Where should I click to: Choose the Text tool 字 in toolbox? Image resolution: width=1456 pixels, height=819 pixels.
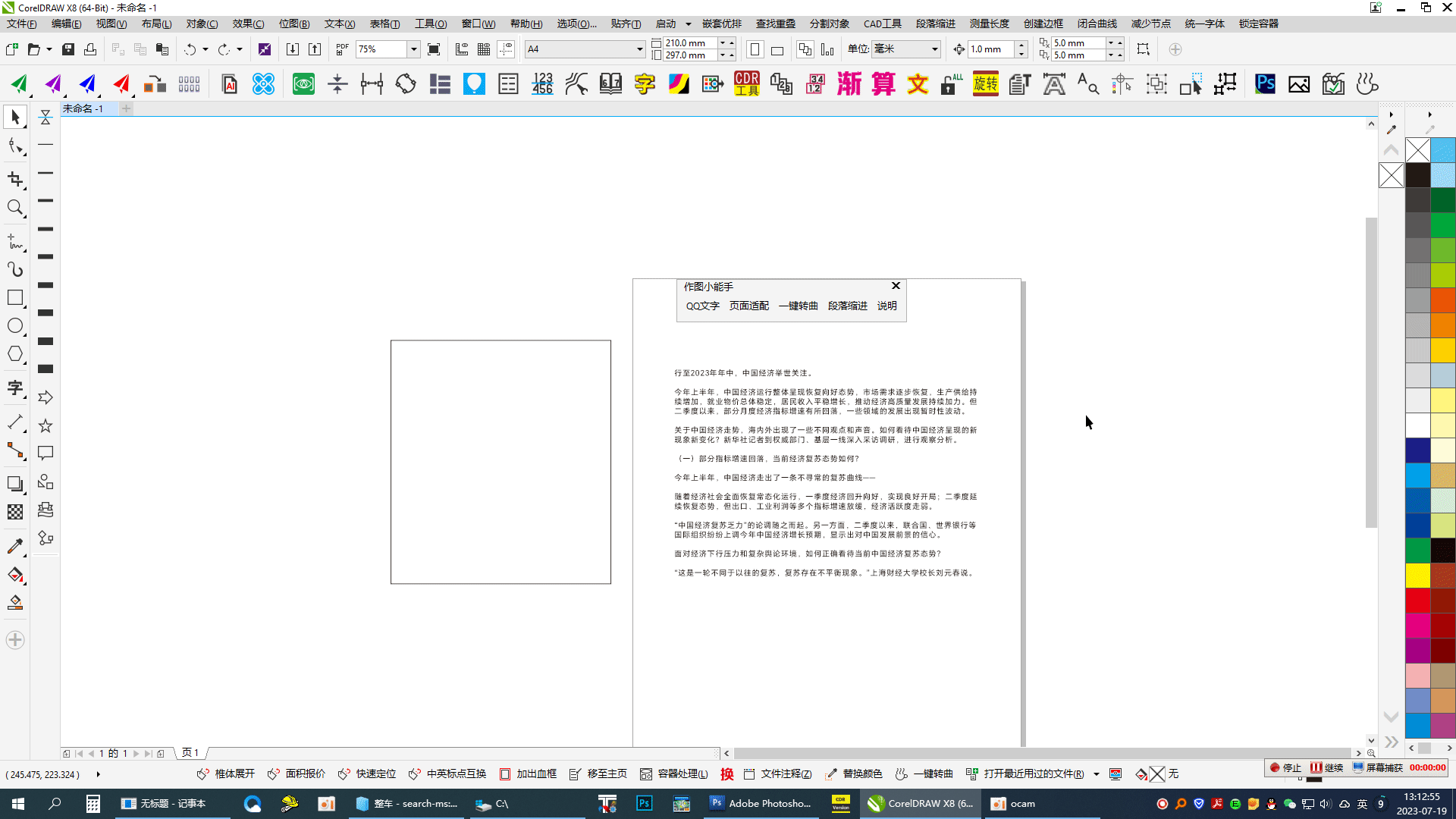(15, 388)
